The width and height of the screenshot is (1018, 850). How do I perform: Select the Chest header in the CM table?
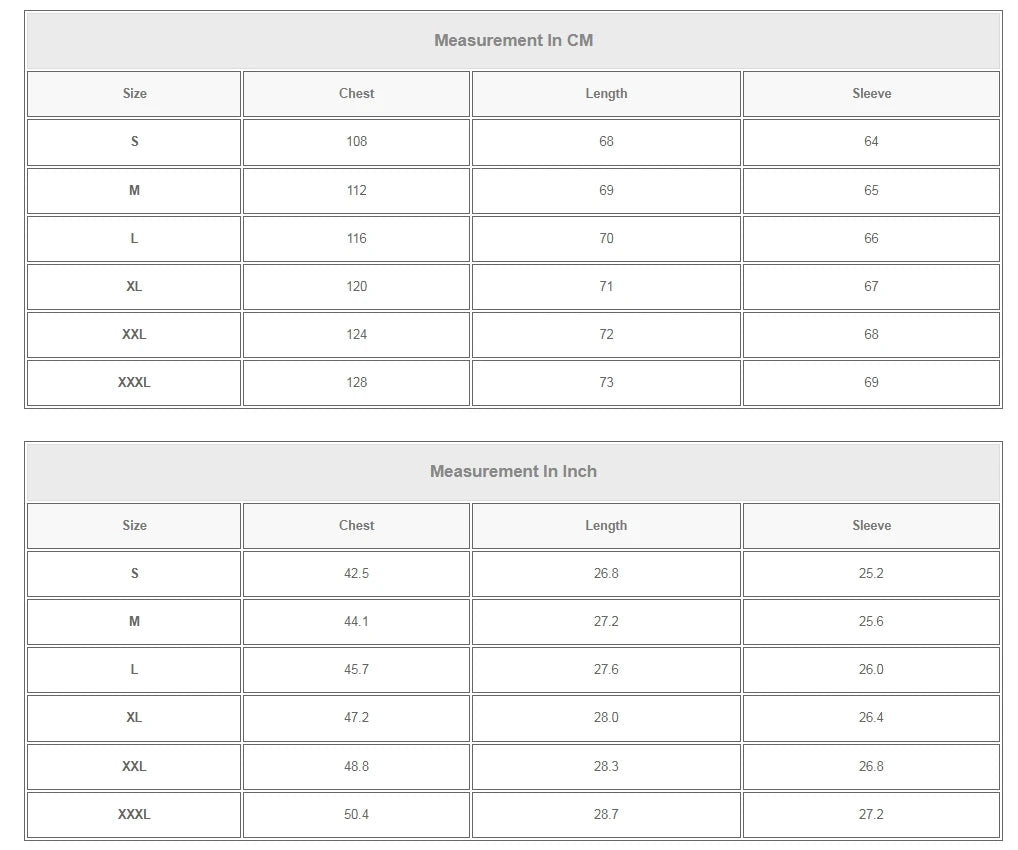pos(356,94)
